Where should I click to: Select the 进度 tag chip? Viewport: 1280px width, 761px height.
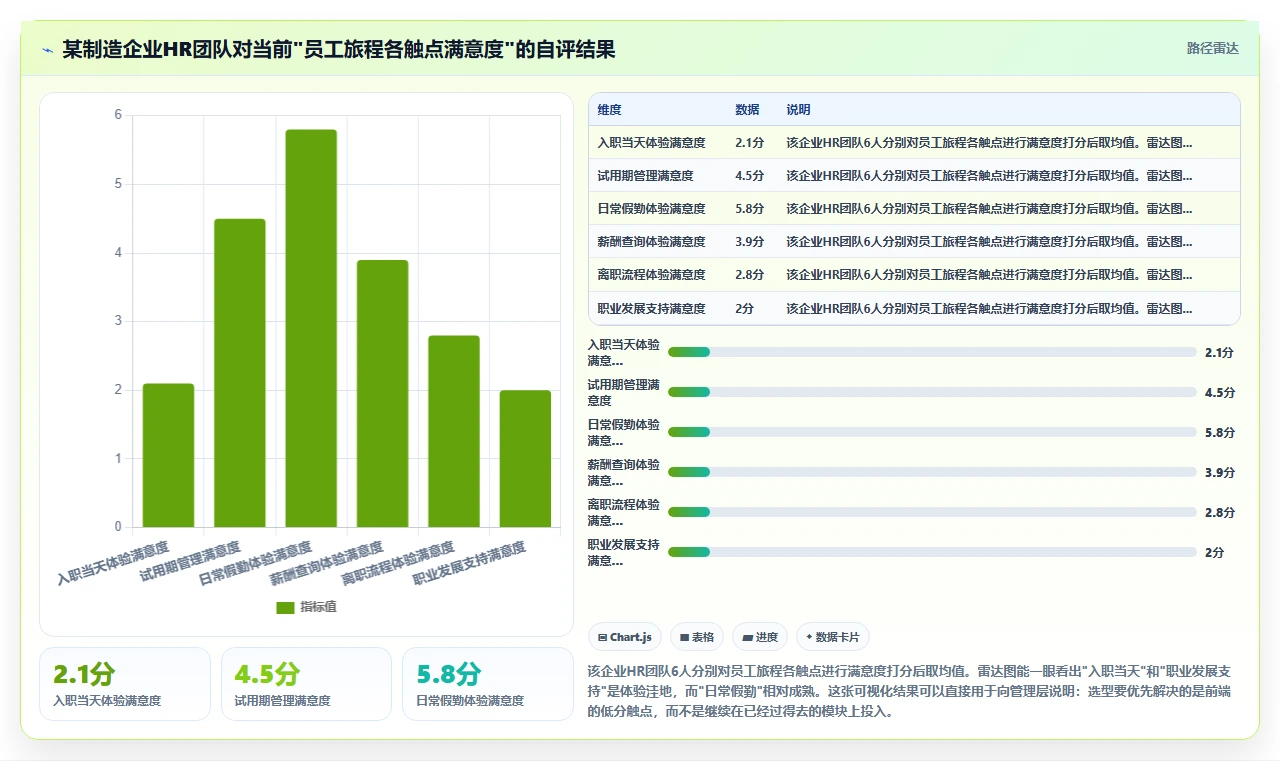pos(760,637)
